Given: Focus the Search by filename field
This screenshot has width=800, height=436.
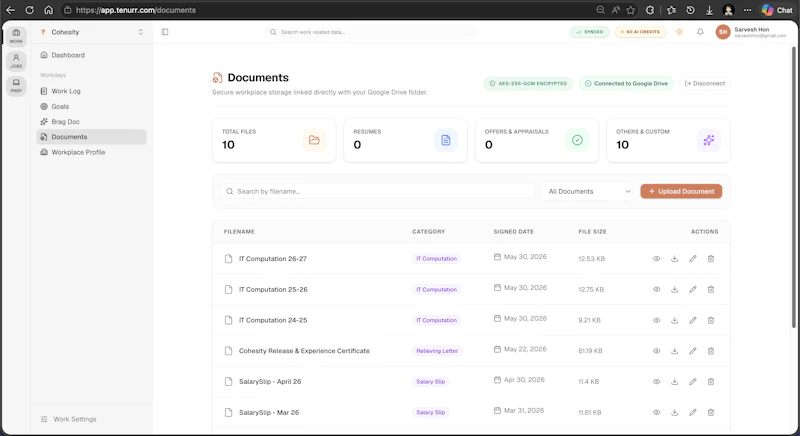Looking at the screenshot, I should (x=379, y=191).
